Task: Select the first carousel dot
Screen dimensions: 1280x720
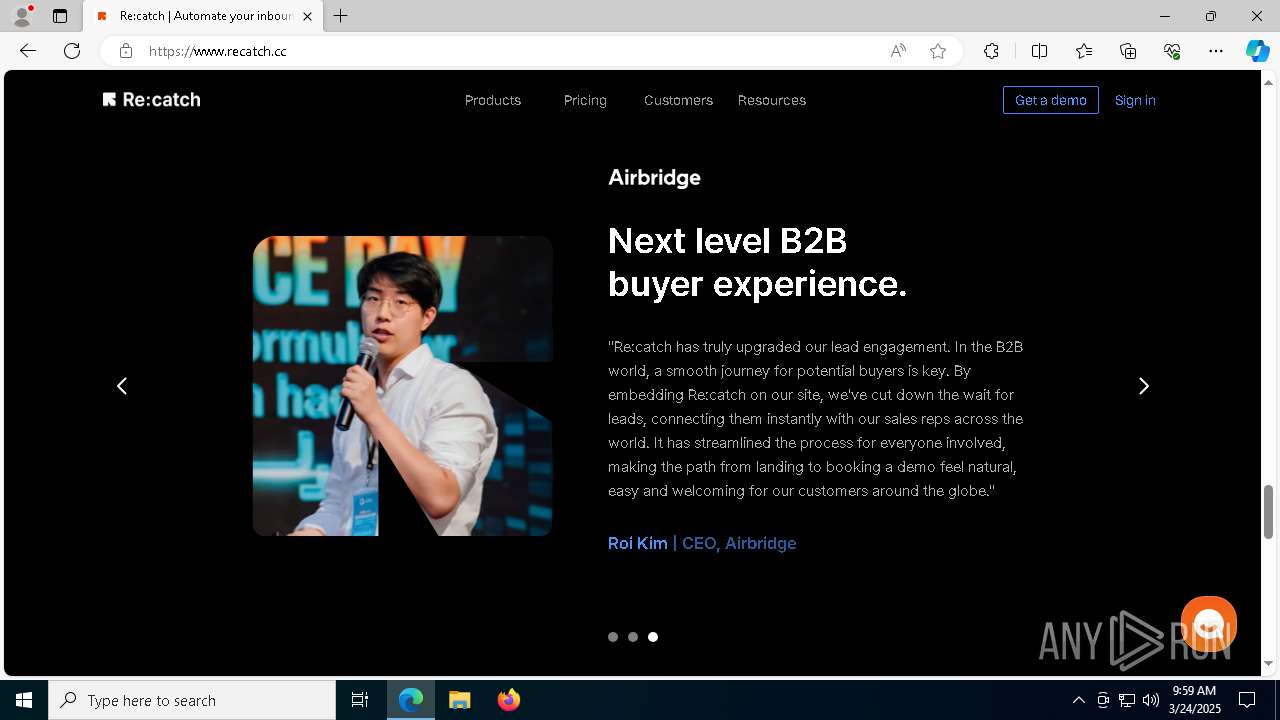Action: (613, 637)
